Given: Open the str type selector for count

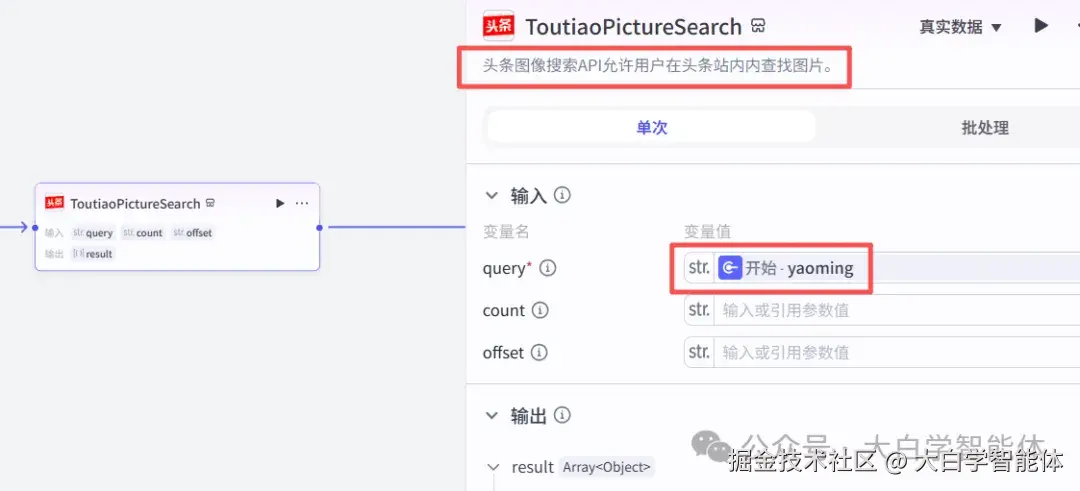Looking at the screenshot, I should pos(699,311).
